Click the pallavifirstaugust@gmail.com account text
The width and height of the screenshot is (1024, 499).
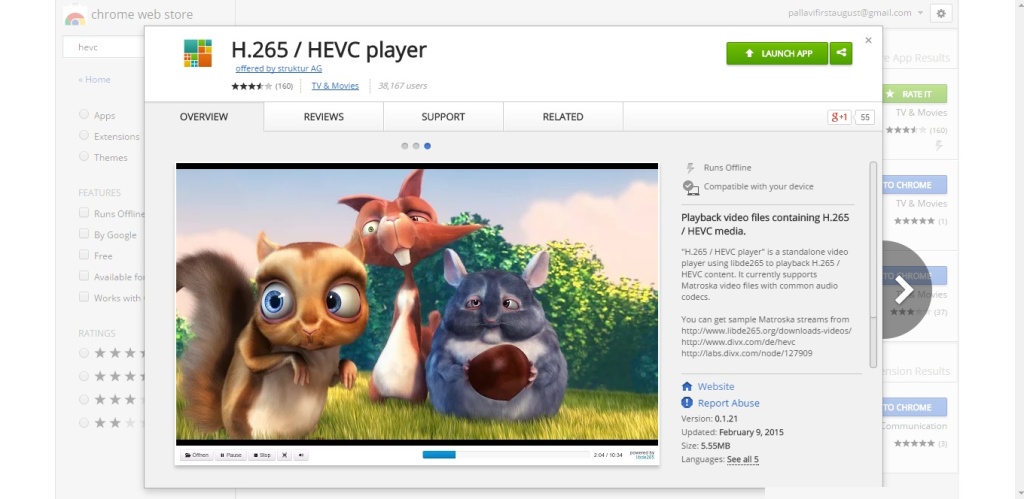[850, 13]
